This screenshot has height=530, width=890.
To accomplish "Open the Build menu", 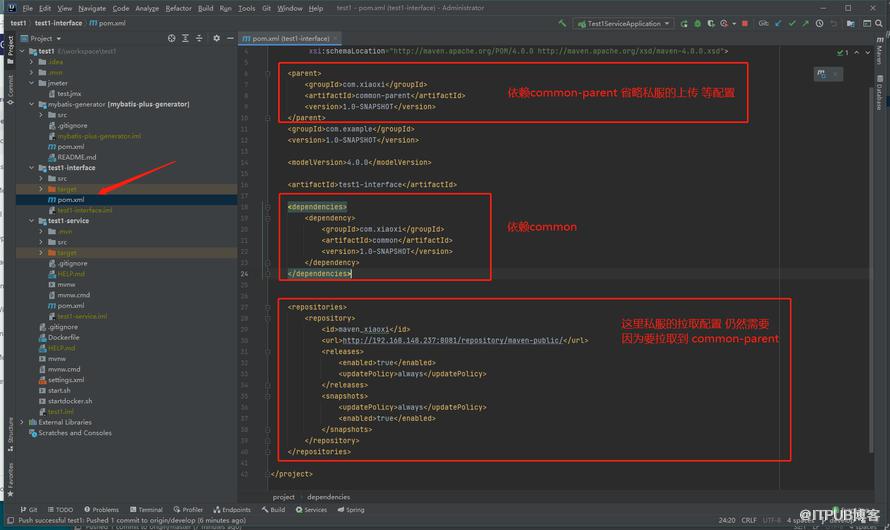I will coord(205,8).
